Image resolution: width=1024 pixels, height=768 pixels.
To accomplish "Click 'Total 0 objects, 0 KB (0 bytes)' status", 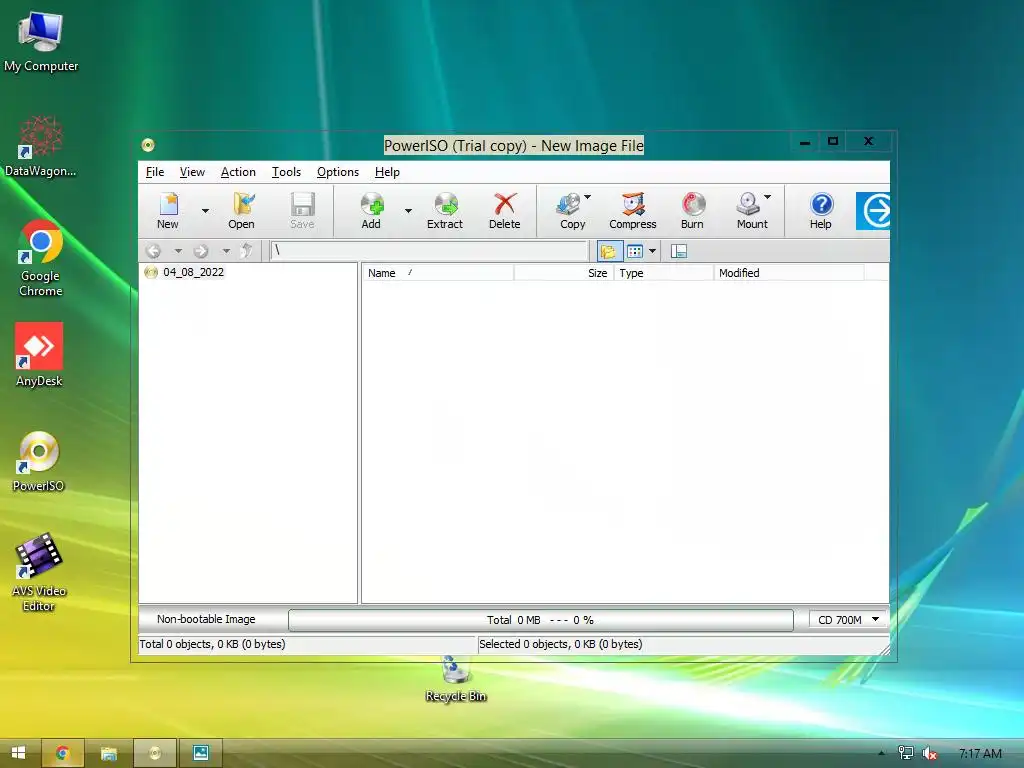I will [x=212, y=644].
